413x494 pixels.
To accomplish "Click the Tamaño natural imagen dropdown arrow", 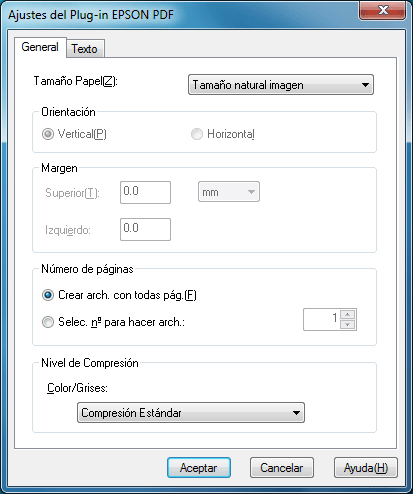I will coord(365,85).
